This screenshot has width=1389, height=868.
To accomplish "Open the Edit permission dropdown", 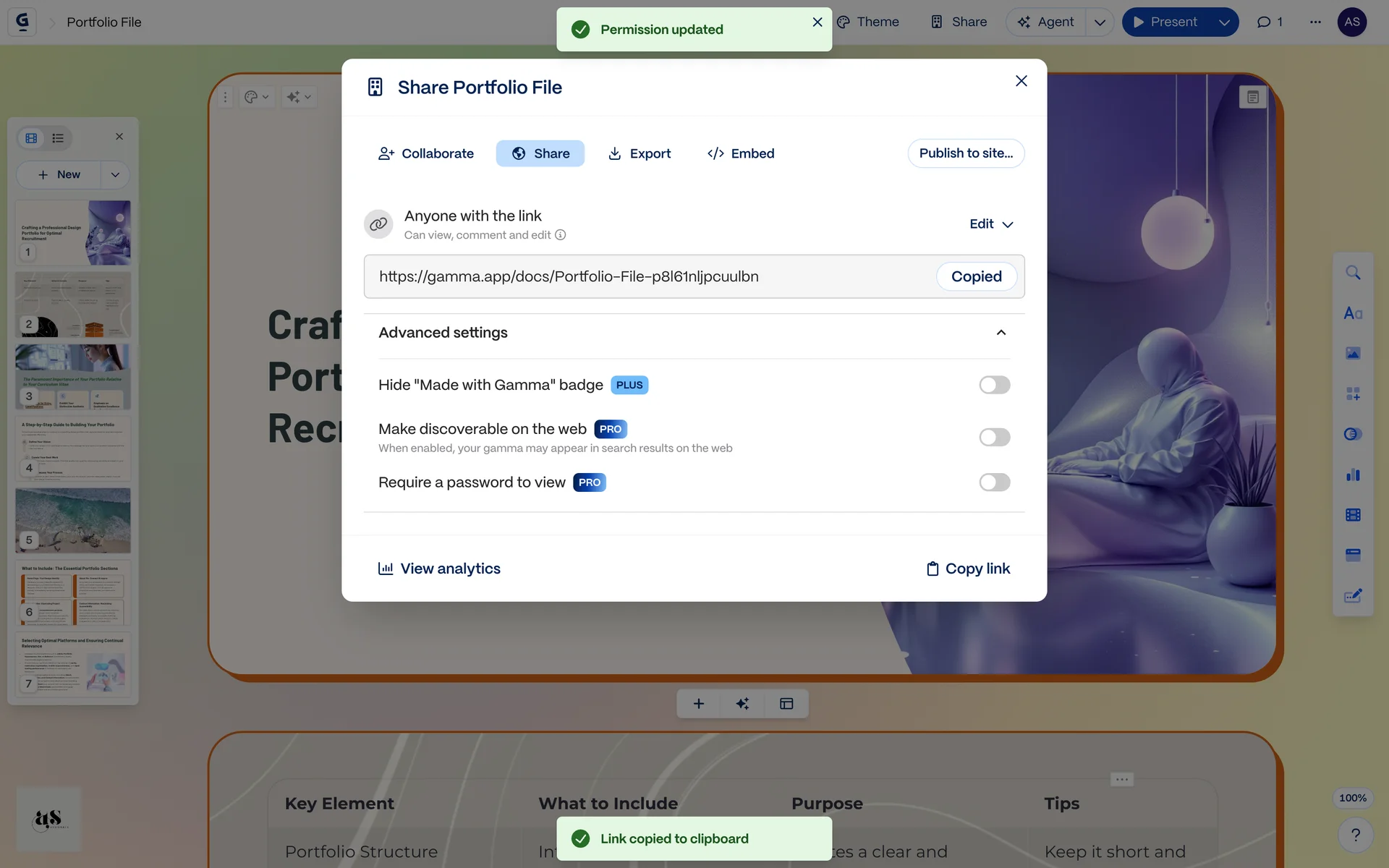I will coord(991,224).
